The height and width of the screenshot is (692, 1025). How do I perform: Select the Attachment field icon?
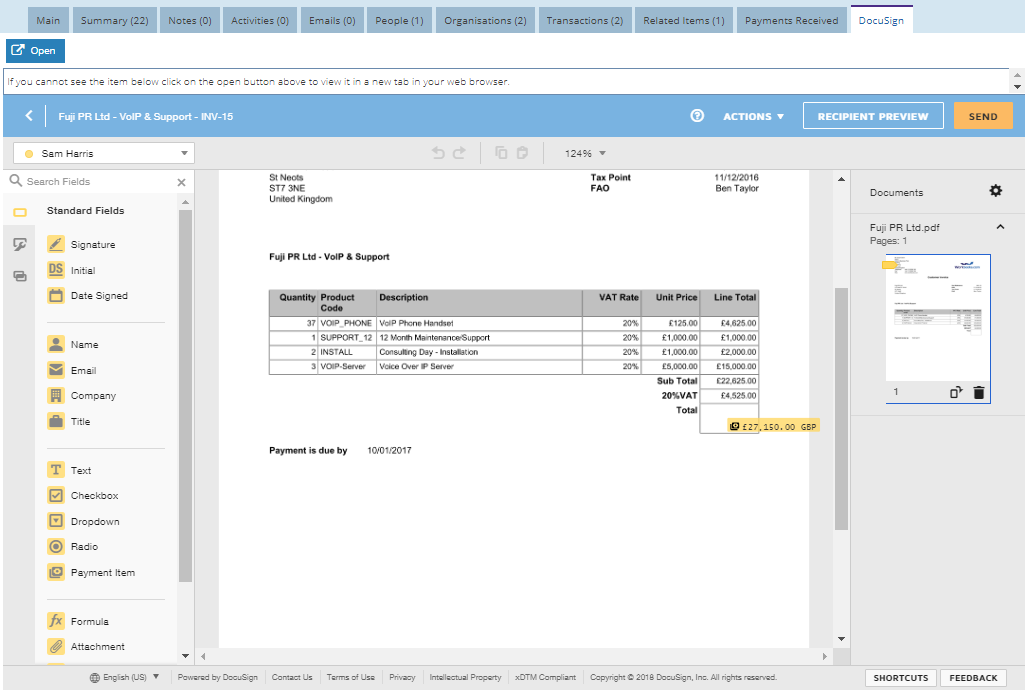(56, 646)
